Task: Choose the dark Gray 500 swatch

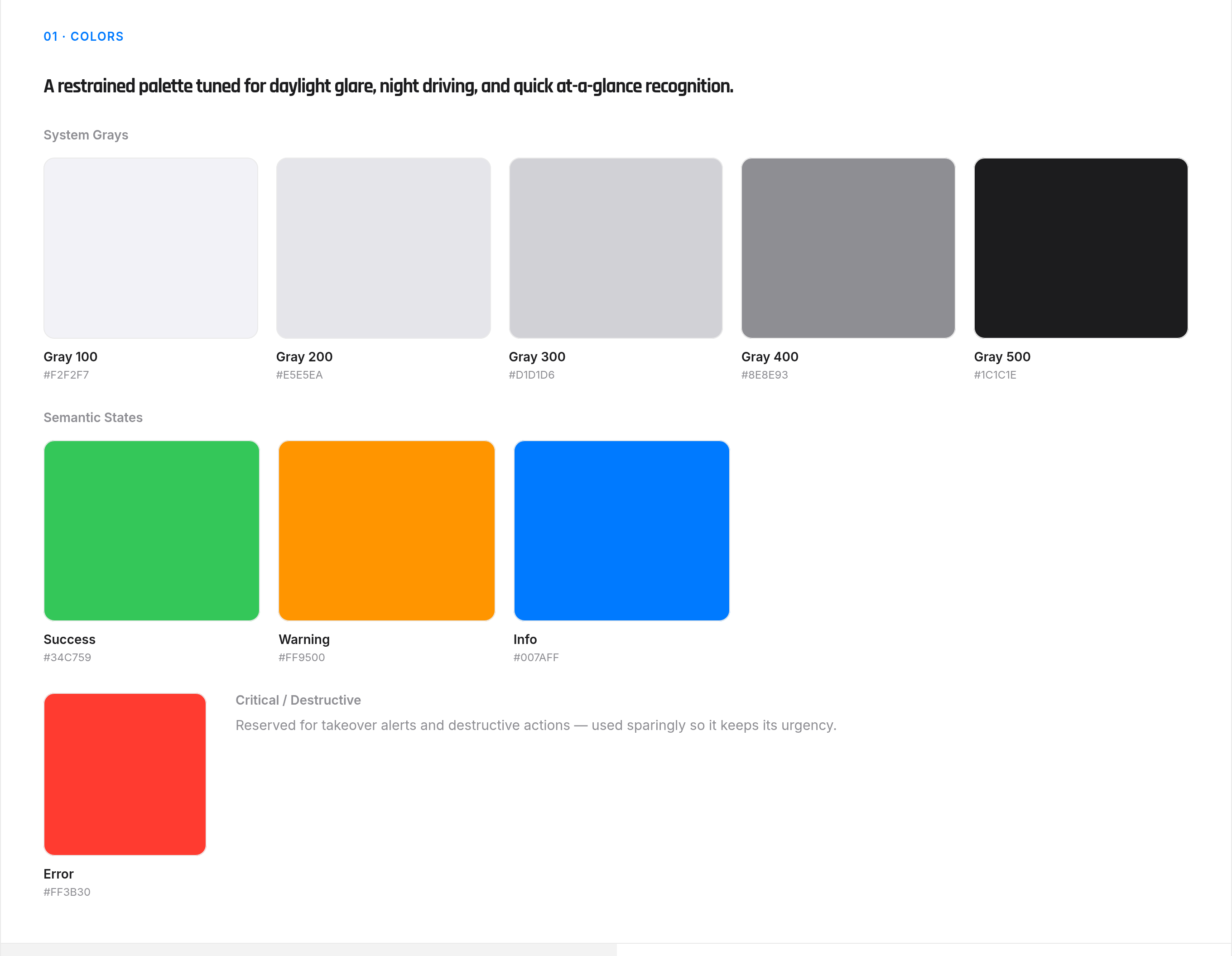Action: pos(1081,248)
